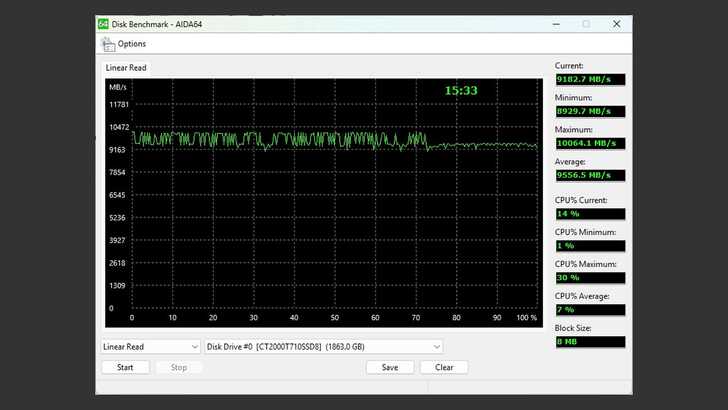Clear the benchmark graph

click(x=444, y=367)
